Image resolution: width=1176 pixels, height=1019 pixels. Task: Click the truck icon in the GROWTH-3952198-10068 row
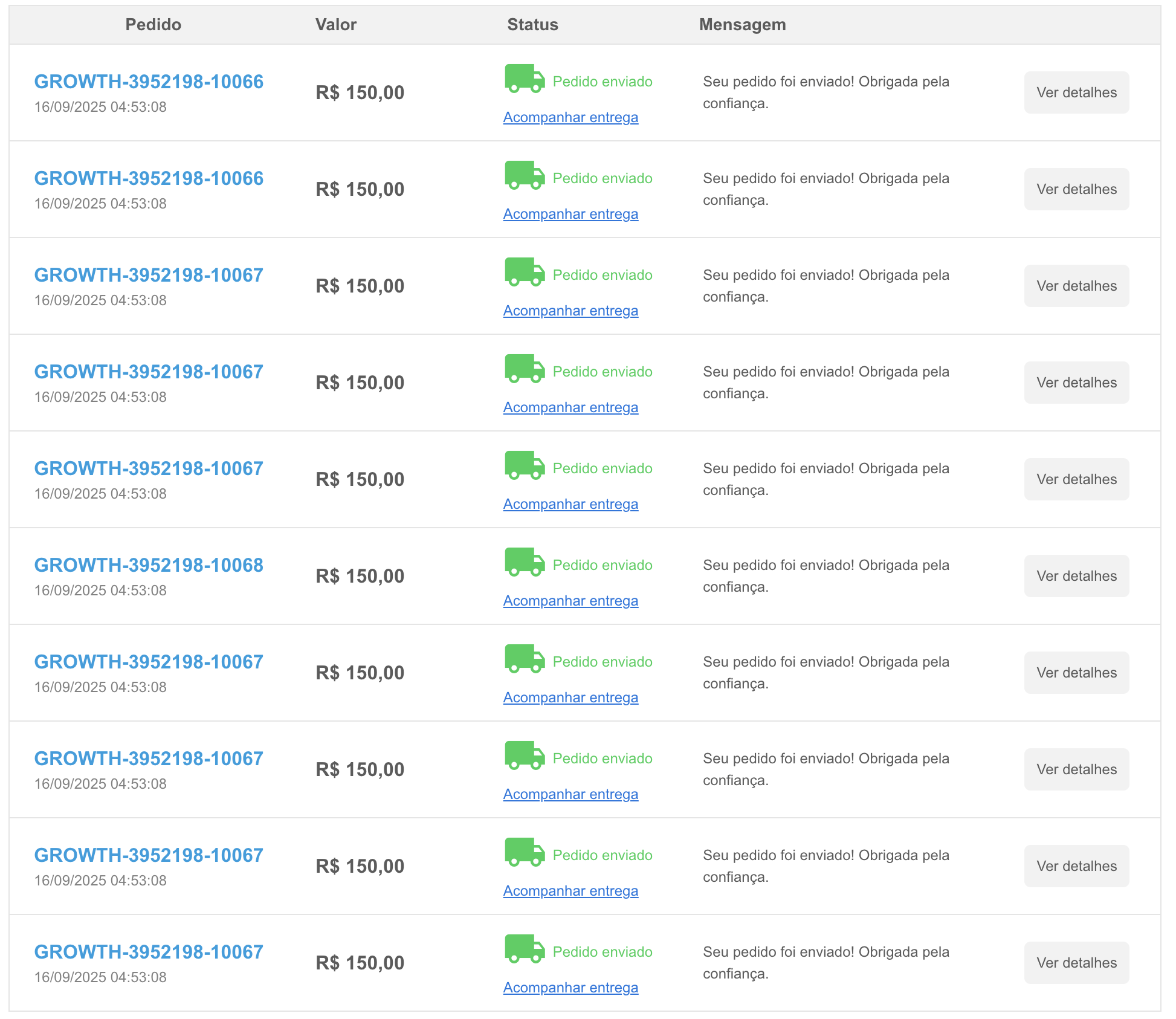(524, 562)
